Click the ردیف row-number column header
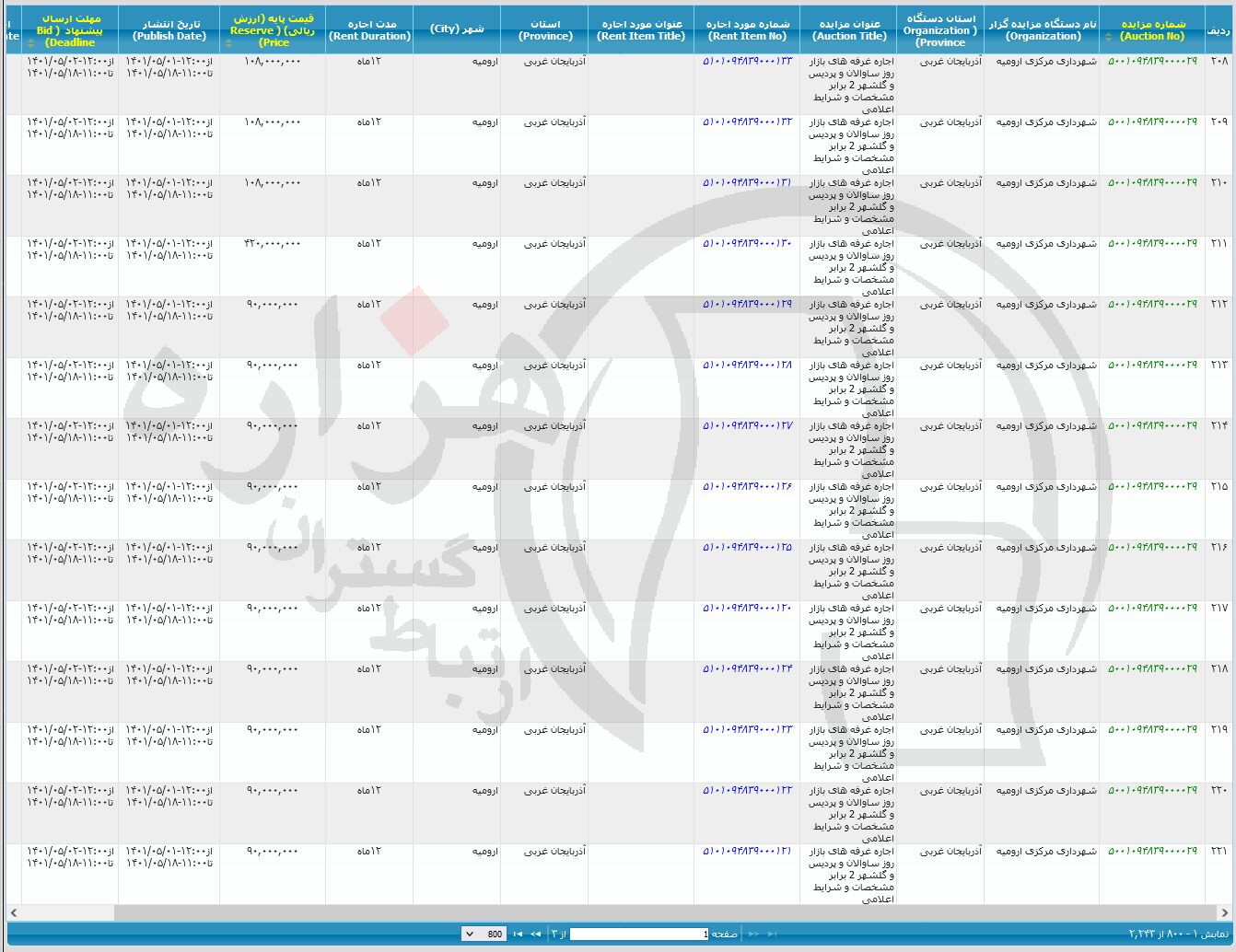Screen dimensions: 1236x952 pos(1219,30)
